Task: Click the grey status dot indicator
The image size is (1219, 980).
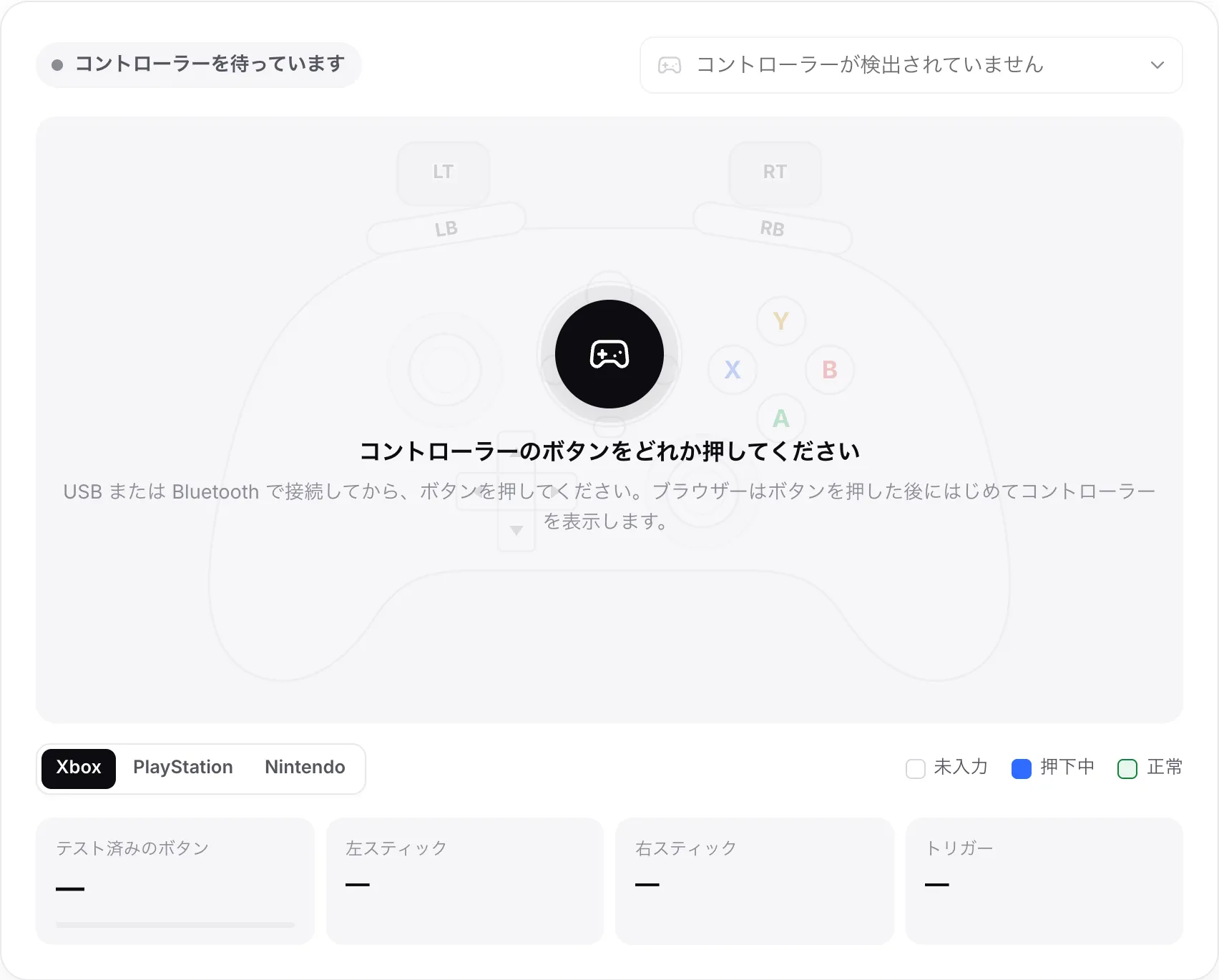Action: tap(57, 65)
